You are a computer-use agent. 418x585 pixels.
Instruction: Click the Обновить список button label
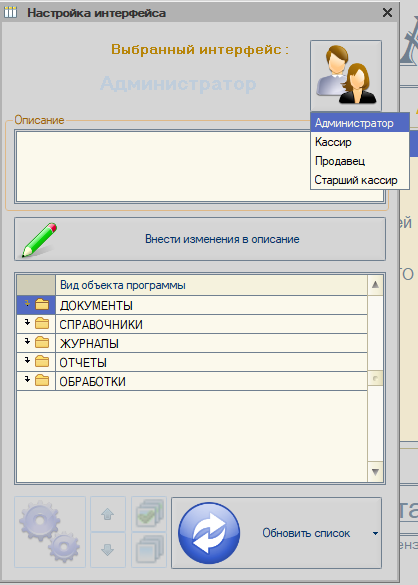coord(306,533)
